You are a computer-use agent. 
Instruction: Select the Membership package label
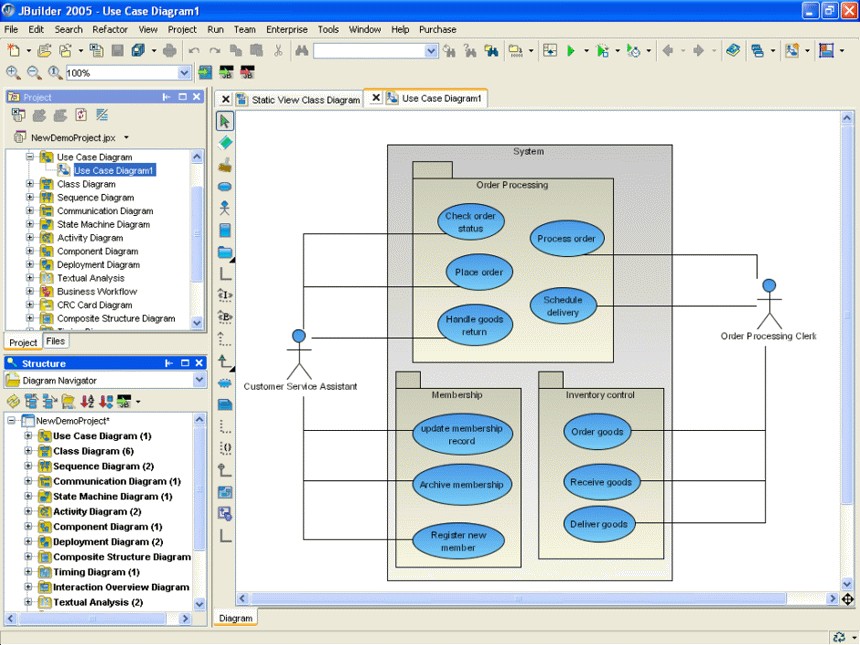(457, 395)
